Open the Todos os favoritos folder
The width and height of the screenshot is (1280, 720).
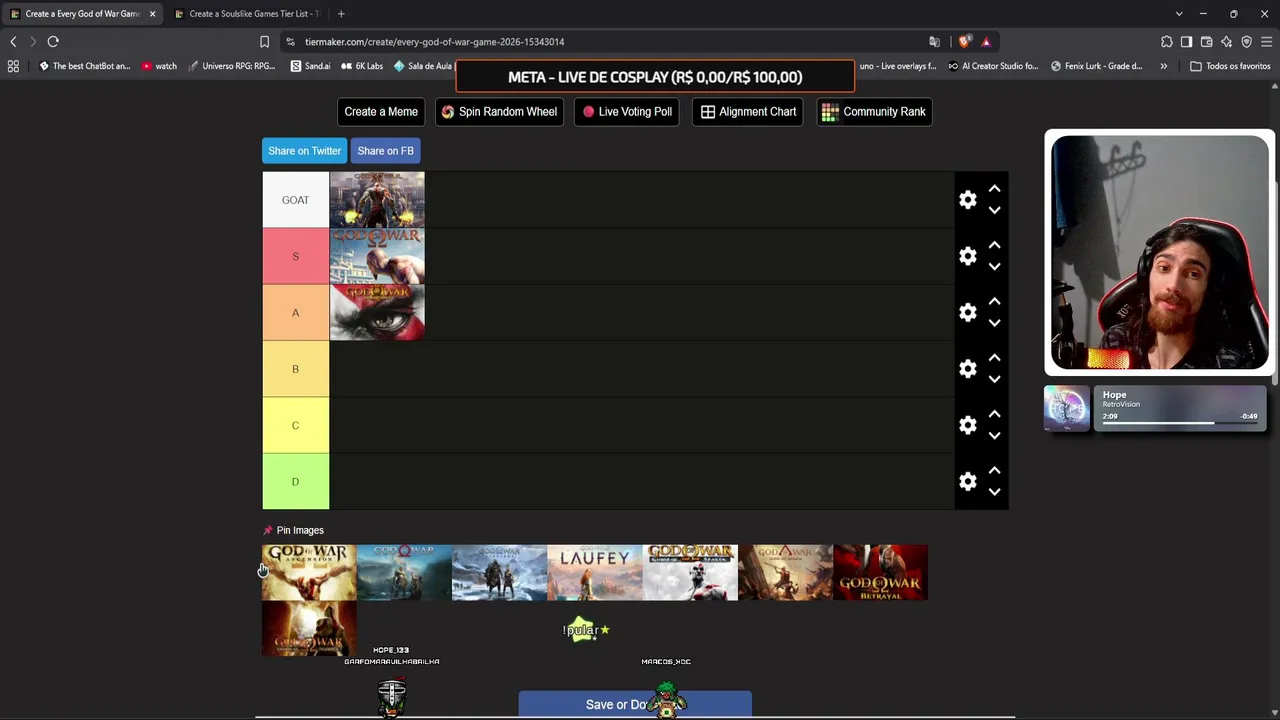click(1230, 66)
